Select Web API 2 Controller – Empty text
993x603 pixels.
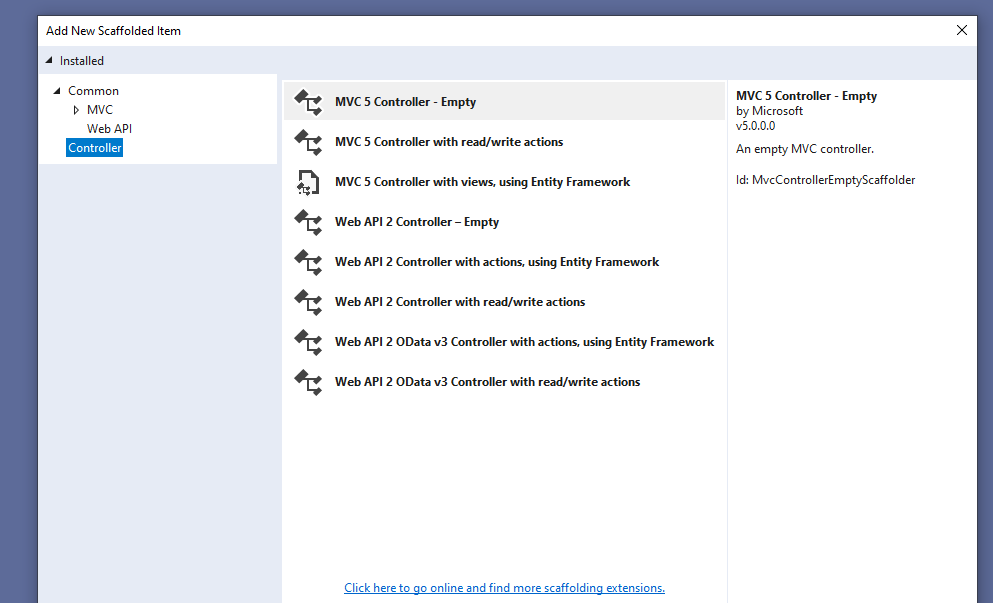coord(417,222)
